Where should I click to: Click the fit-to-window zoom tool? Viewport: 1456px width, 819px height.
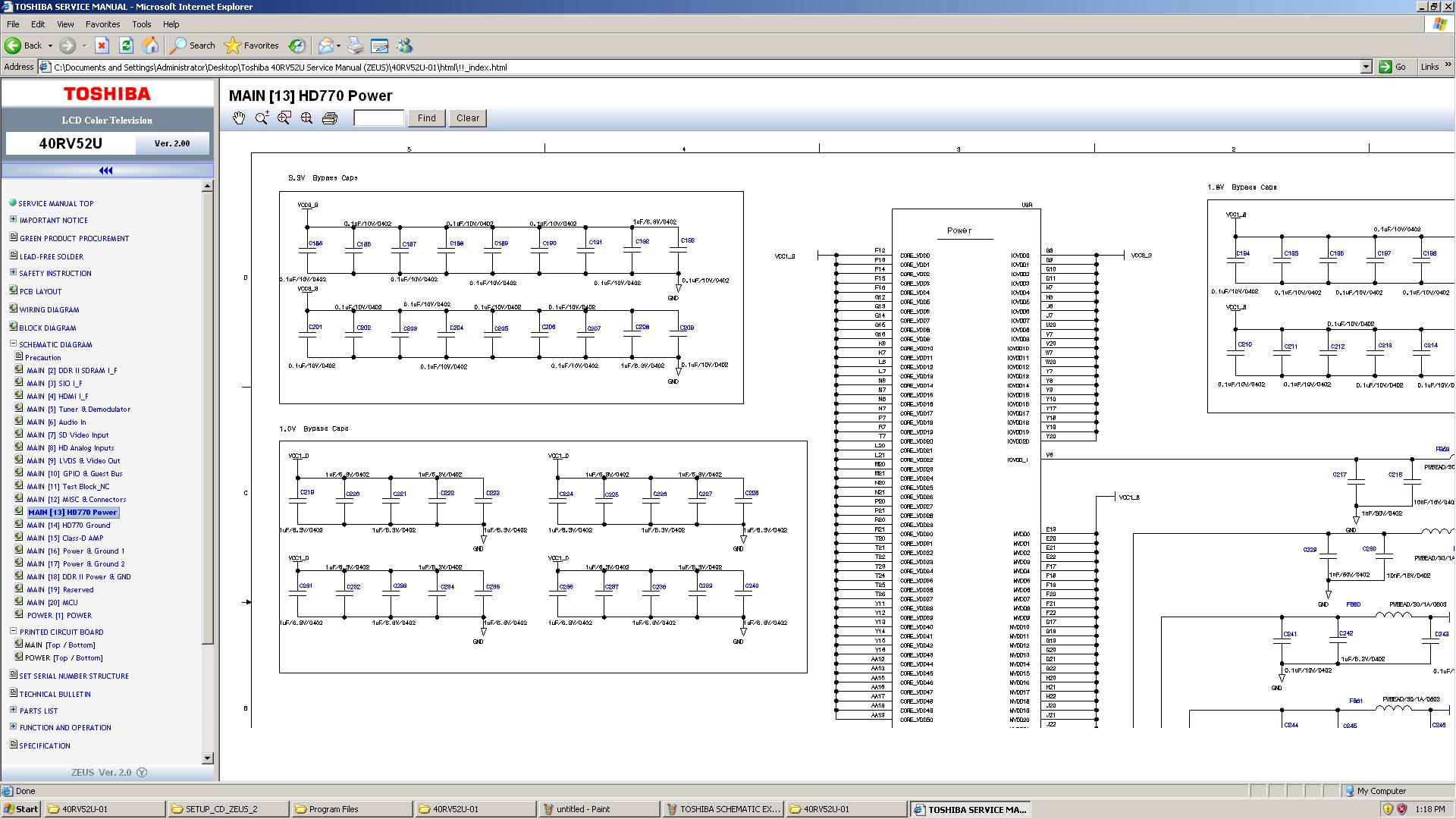pos(307,118)
